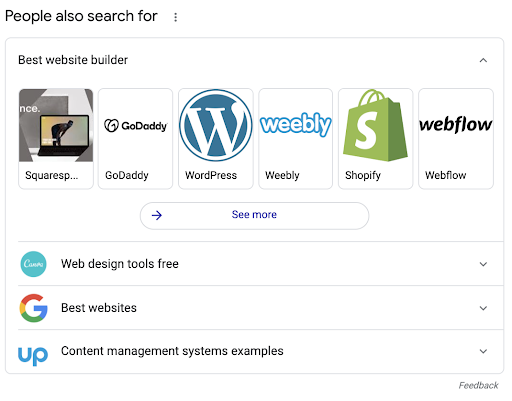This screenshot has width=512, height=401.
Task: Click the webflow logo image
Action: coord(456,125)
